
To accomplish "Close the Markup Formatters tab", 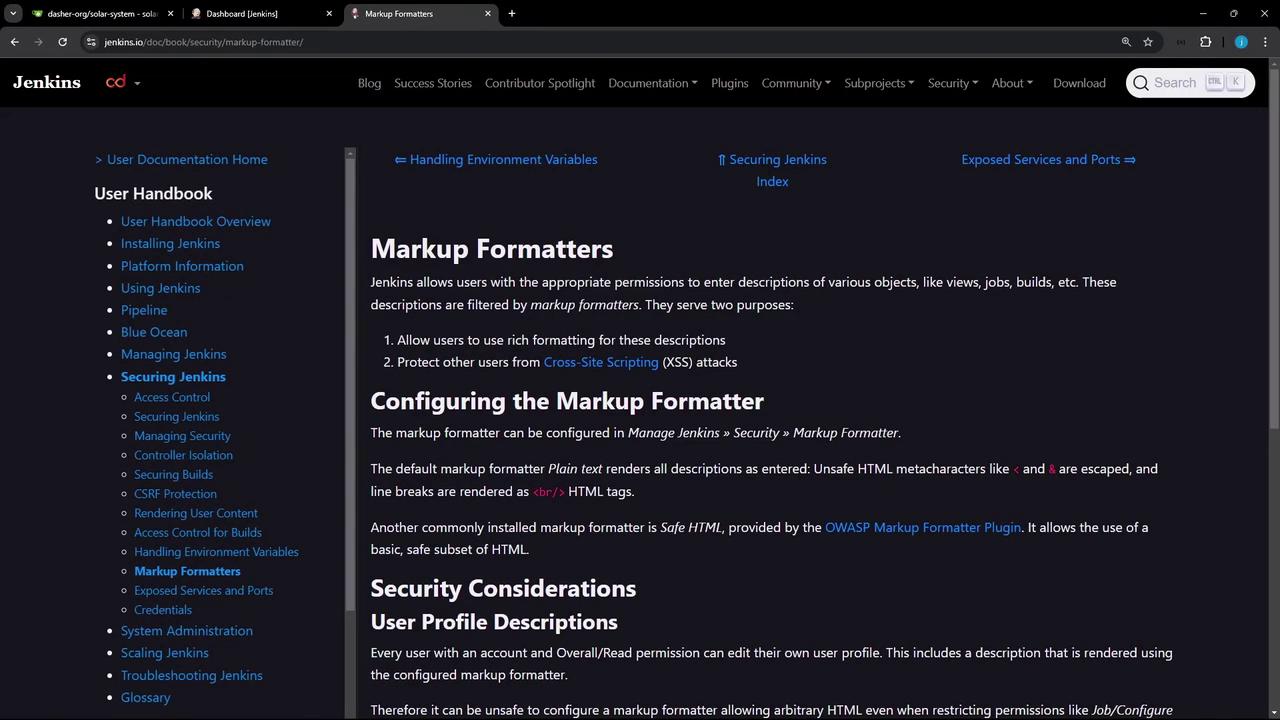I will coord(488,14).
